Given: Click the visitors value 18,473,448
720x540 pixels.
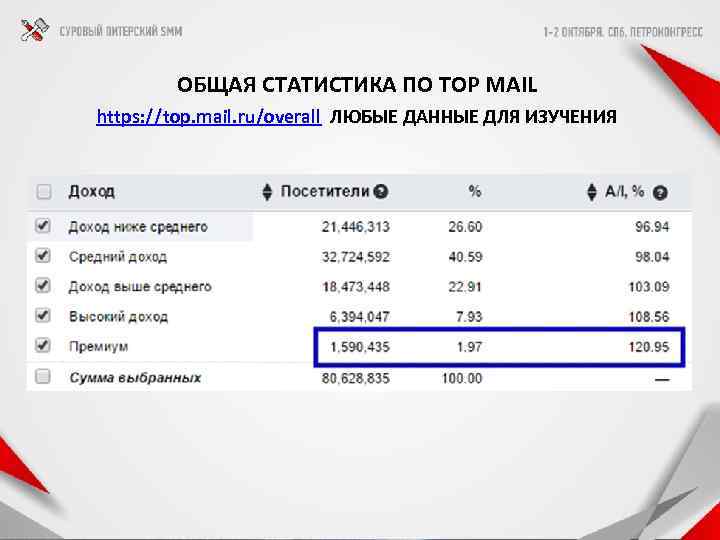Looking at the screenshot, I should [355, 287].
